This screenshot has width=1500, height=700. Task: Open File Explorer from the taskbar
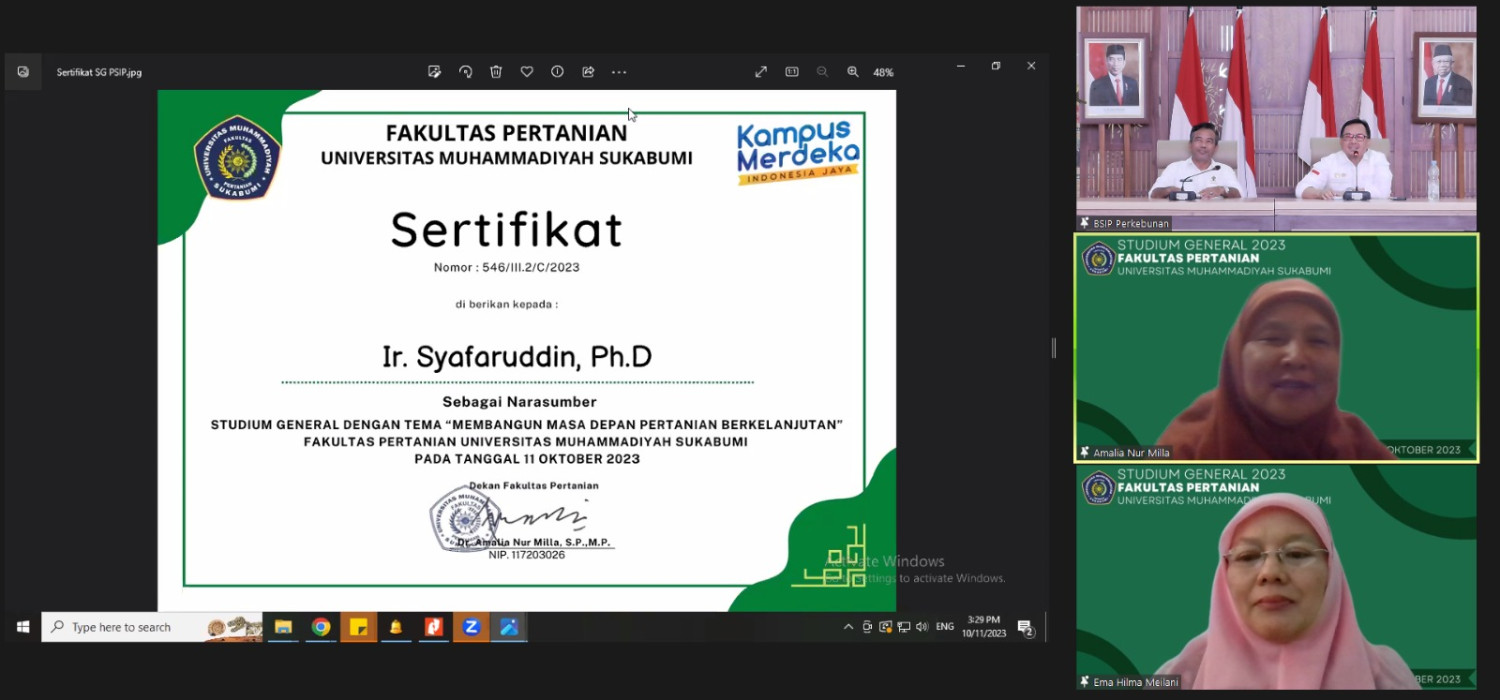click(283, 627)
